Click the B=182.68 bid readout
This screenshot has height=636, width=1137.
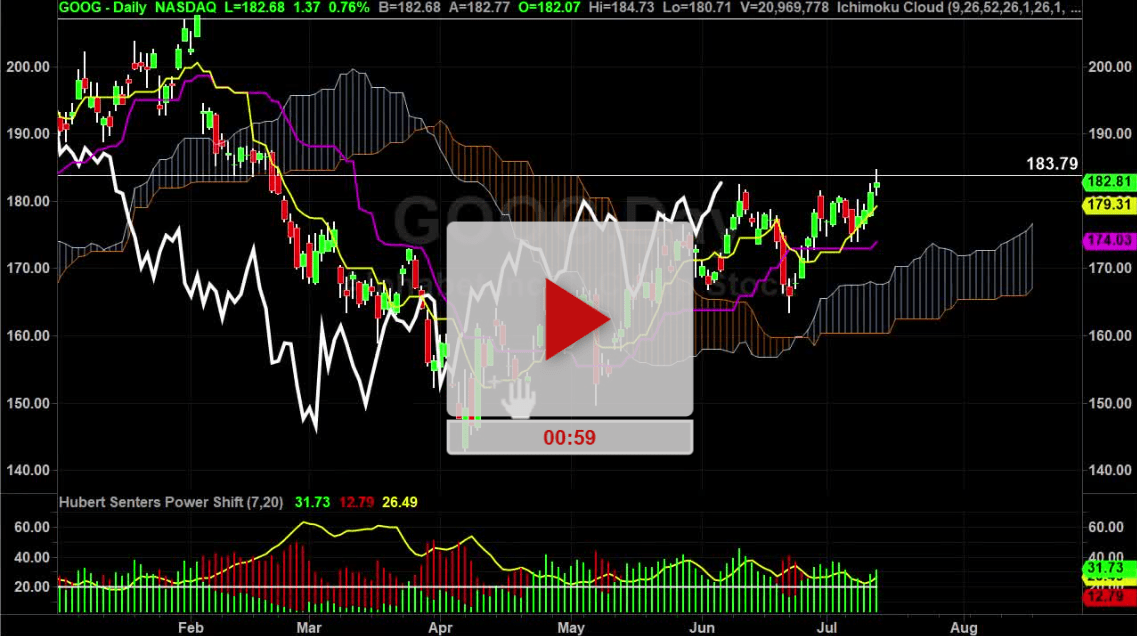[410, 8]
